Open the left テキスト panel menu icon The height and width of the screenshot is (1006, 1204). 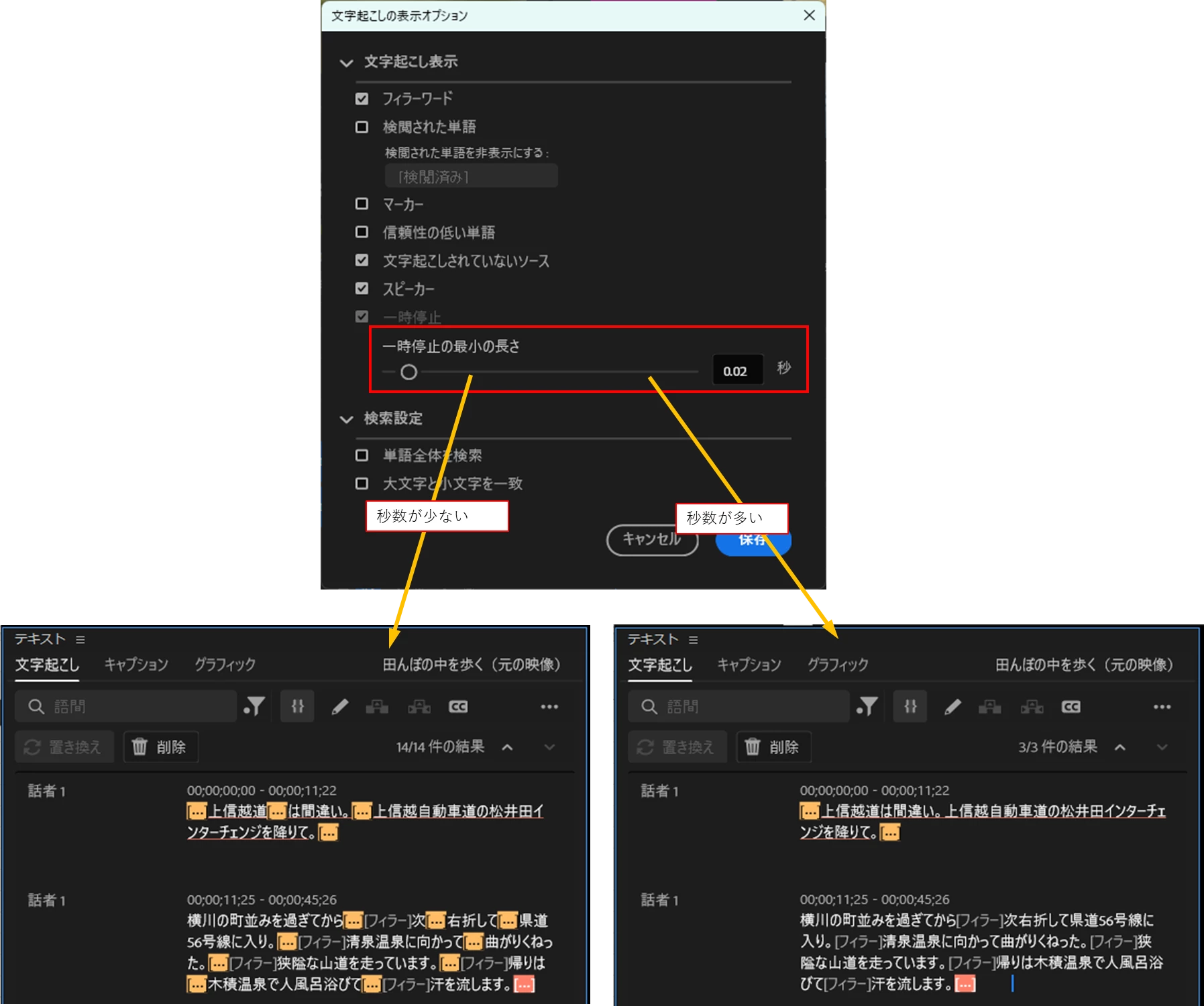[80, 640]
